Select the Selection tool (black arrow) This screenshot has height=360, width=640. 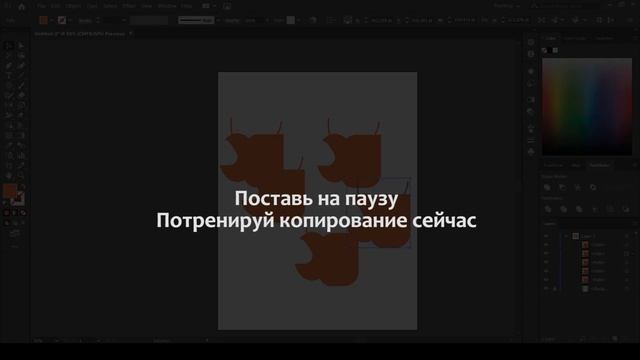pos(9,45)
